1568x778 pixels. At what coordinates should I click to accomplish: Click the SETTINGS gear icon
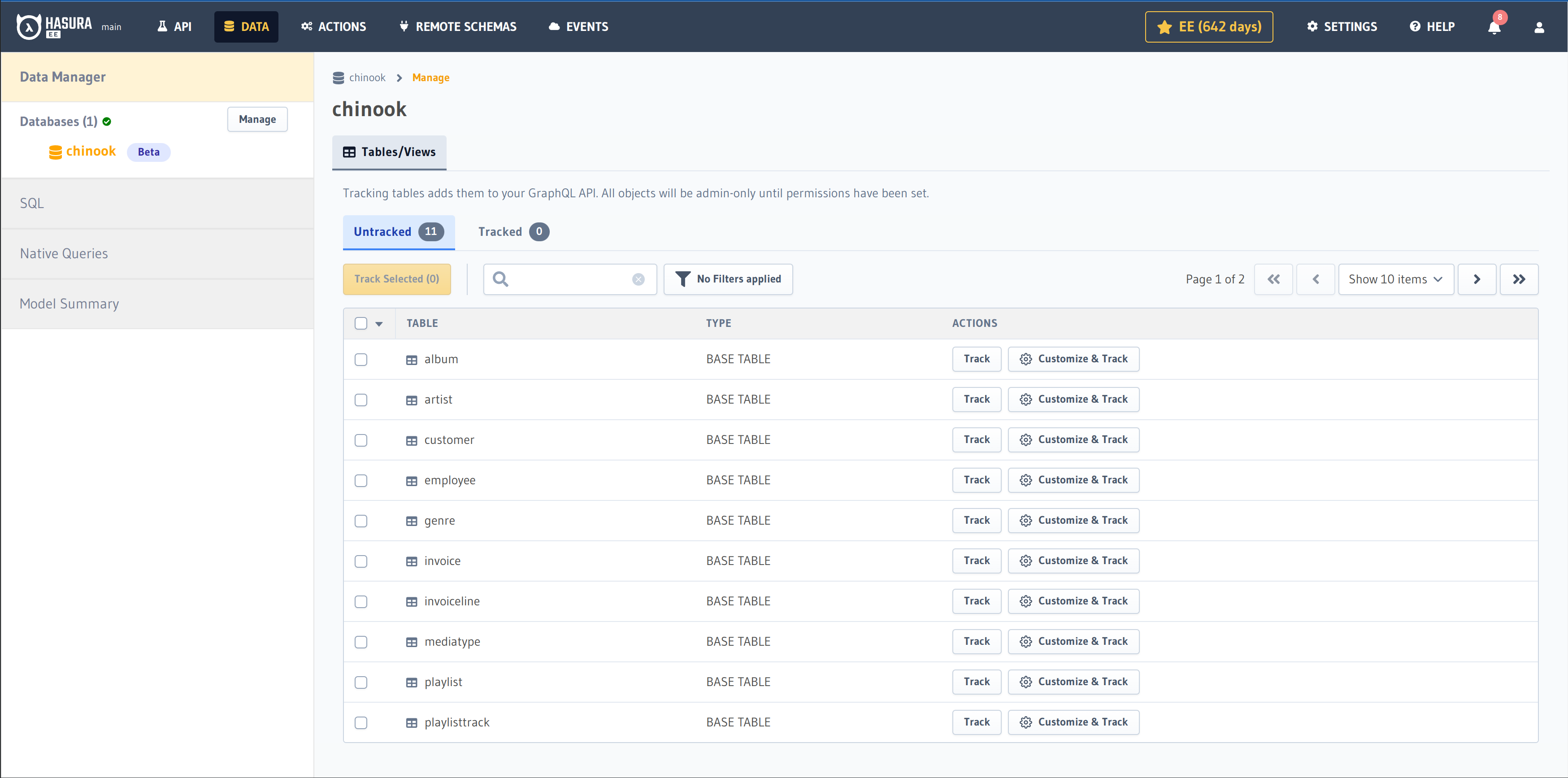click(1311, 26)
